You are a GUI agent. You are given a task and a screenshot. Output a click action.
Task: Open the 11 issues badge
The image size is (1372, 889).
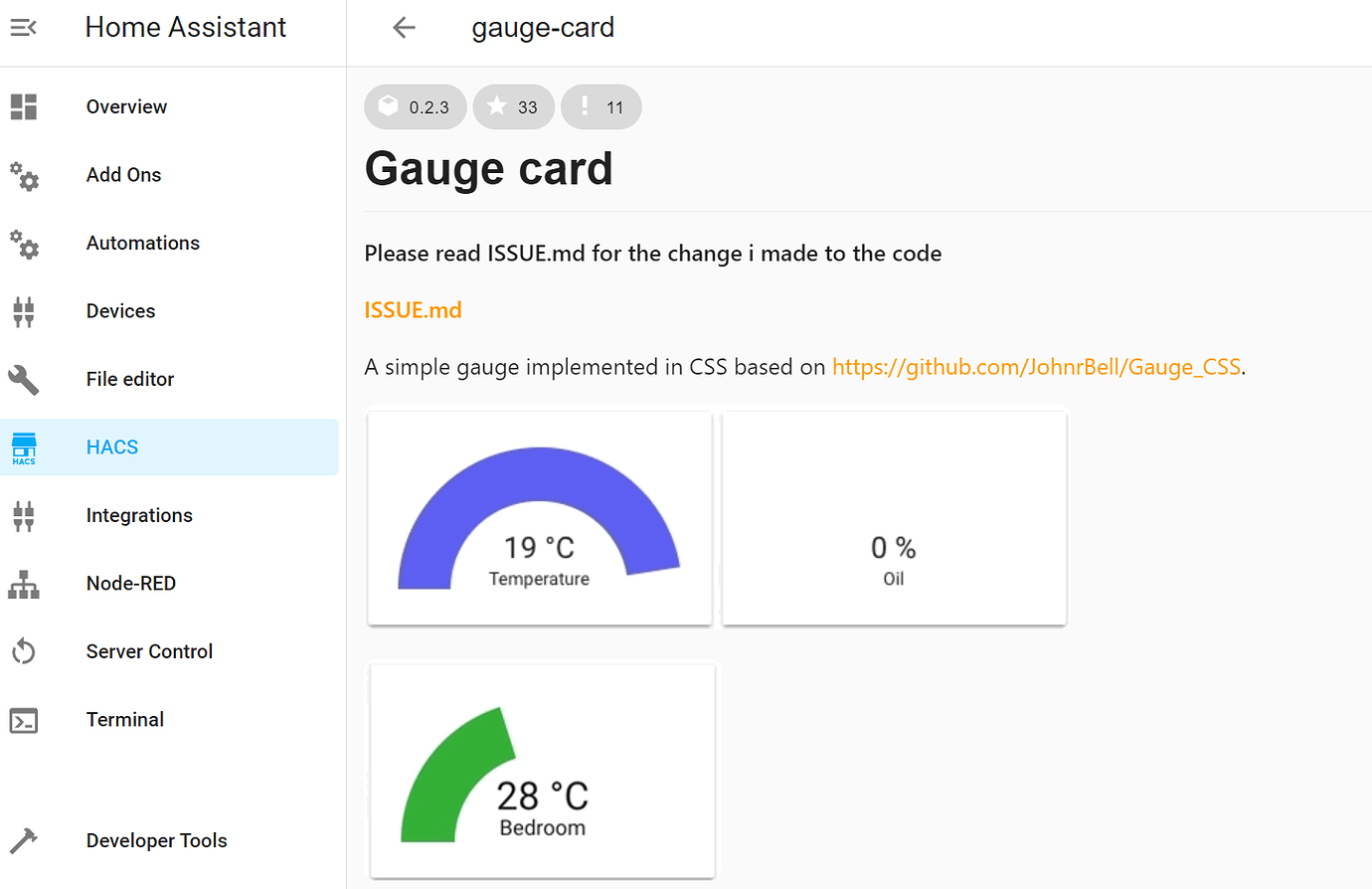(600, 106)
